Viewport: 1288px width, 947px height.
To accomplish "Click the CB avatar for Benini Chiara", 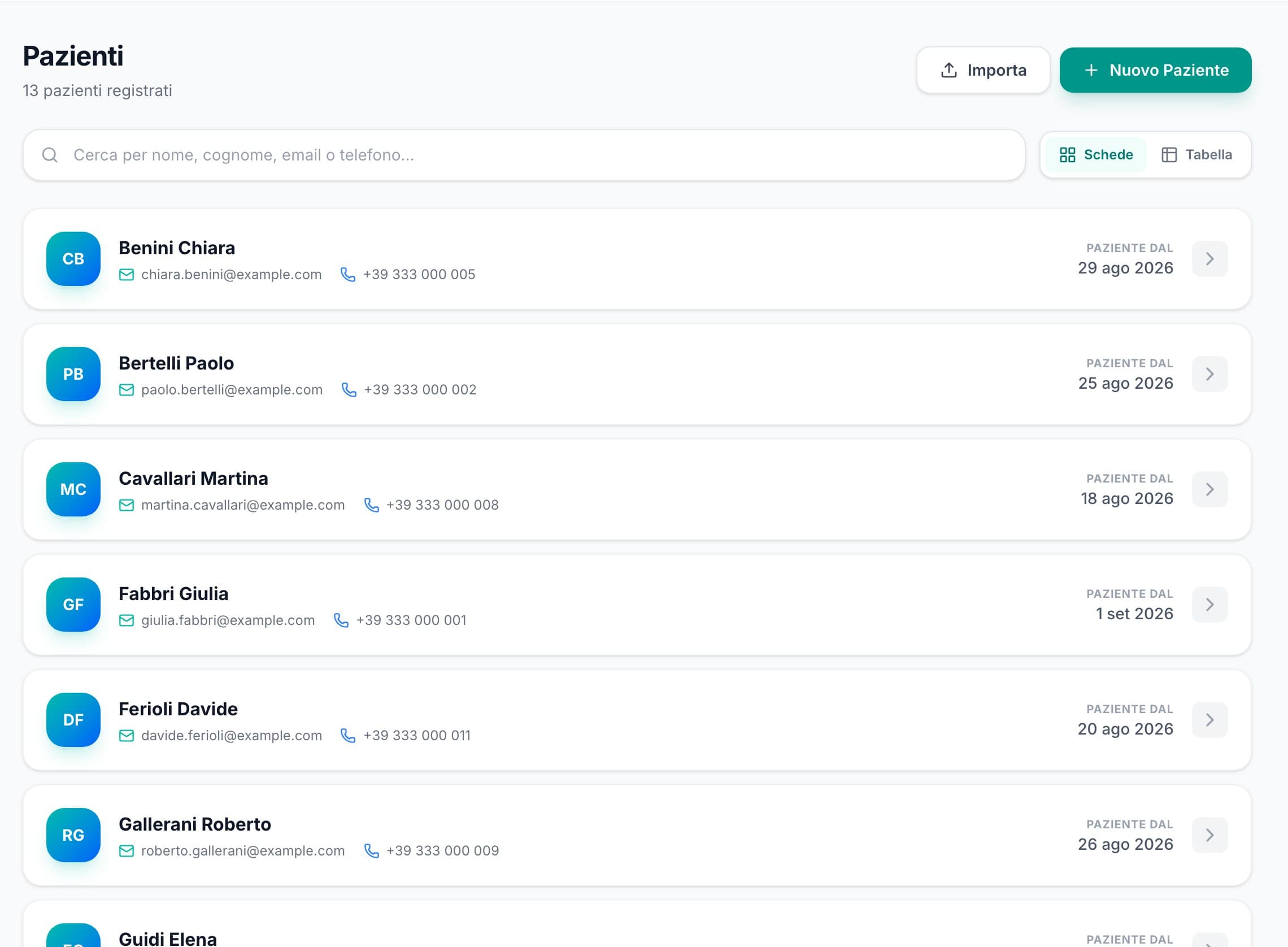I will click(73, 259).
